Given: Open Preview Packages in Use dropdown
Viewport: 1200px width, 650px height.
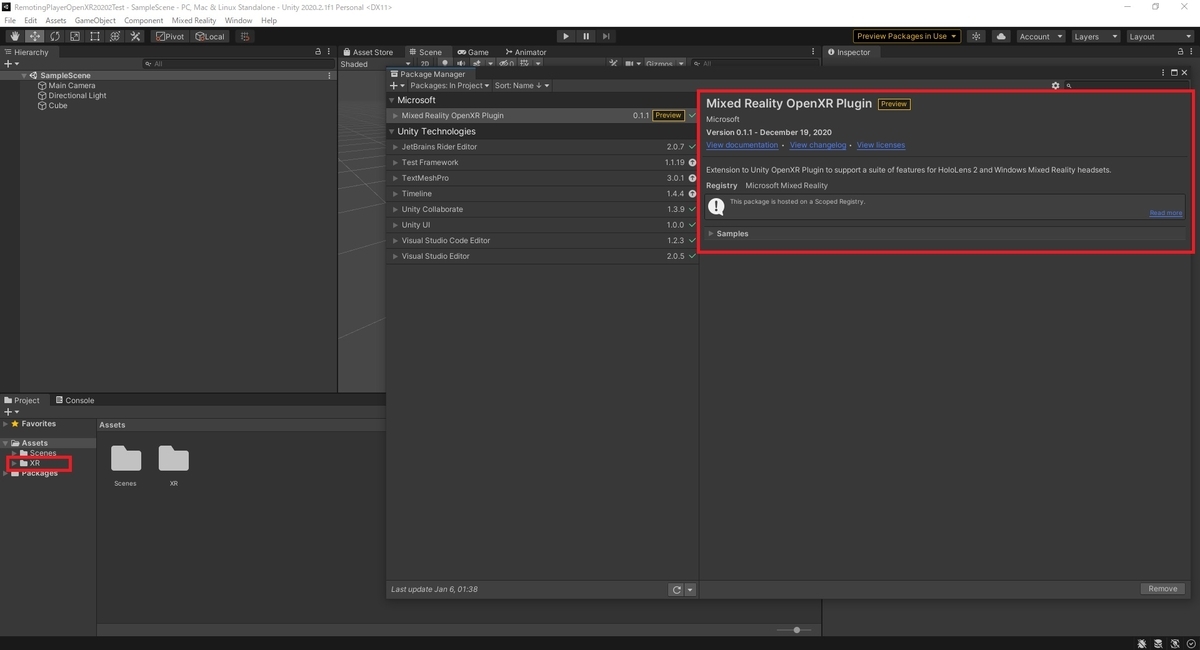Looking at the screenshot, I should (907, 36).
